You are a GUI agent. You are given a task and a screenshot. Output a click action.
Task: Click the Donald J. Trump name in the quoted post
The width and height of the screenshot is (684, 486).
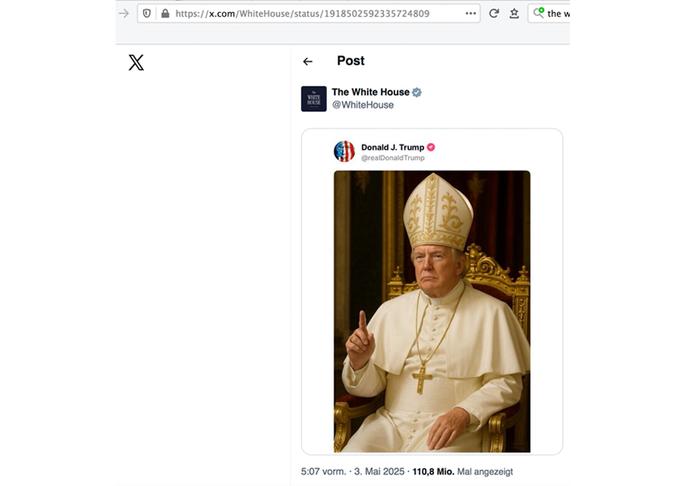(x=392, y=147)
